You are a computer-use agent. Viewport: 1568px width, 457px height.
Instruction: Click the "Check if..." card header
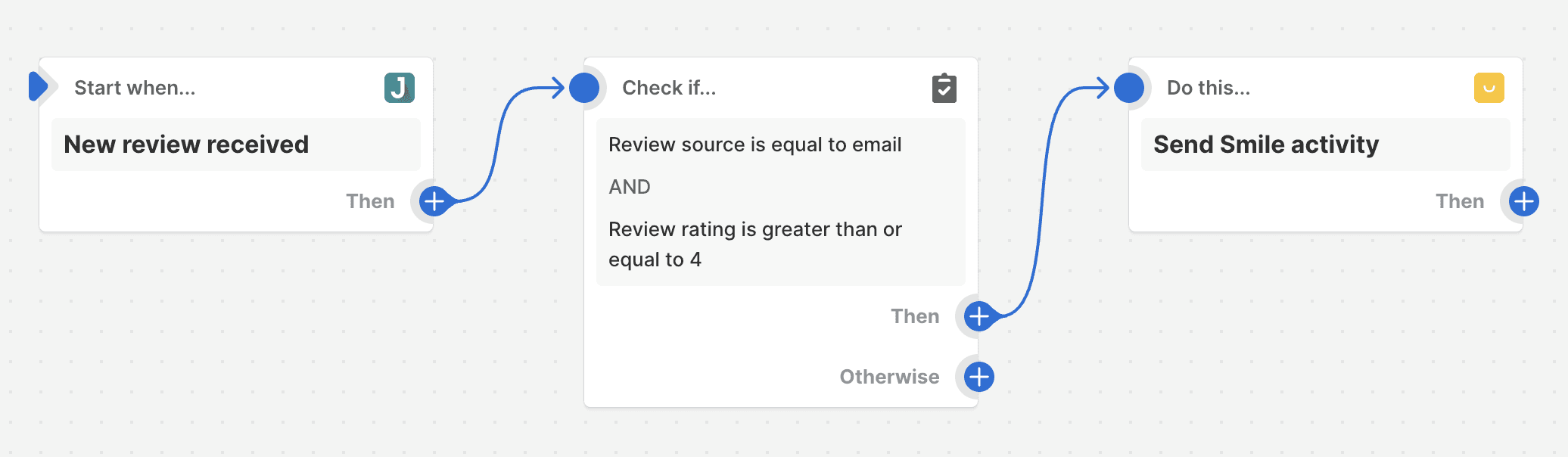[669, 88]
